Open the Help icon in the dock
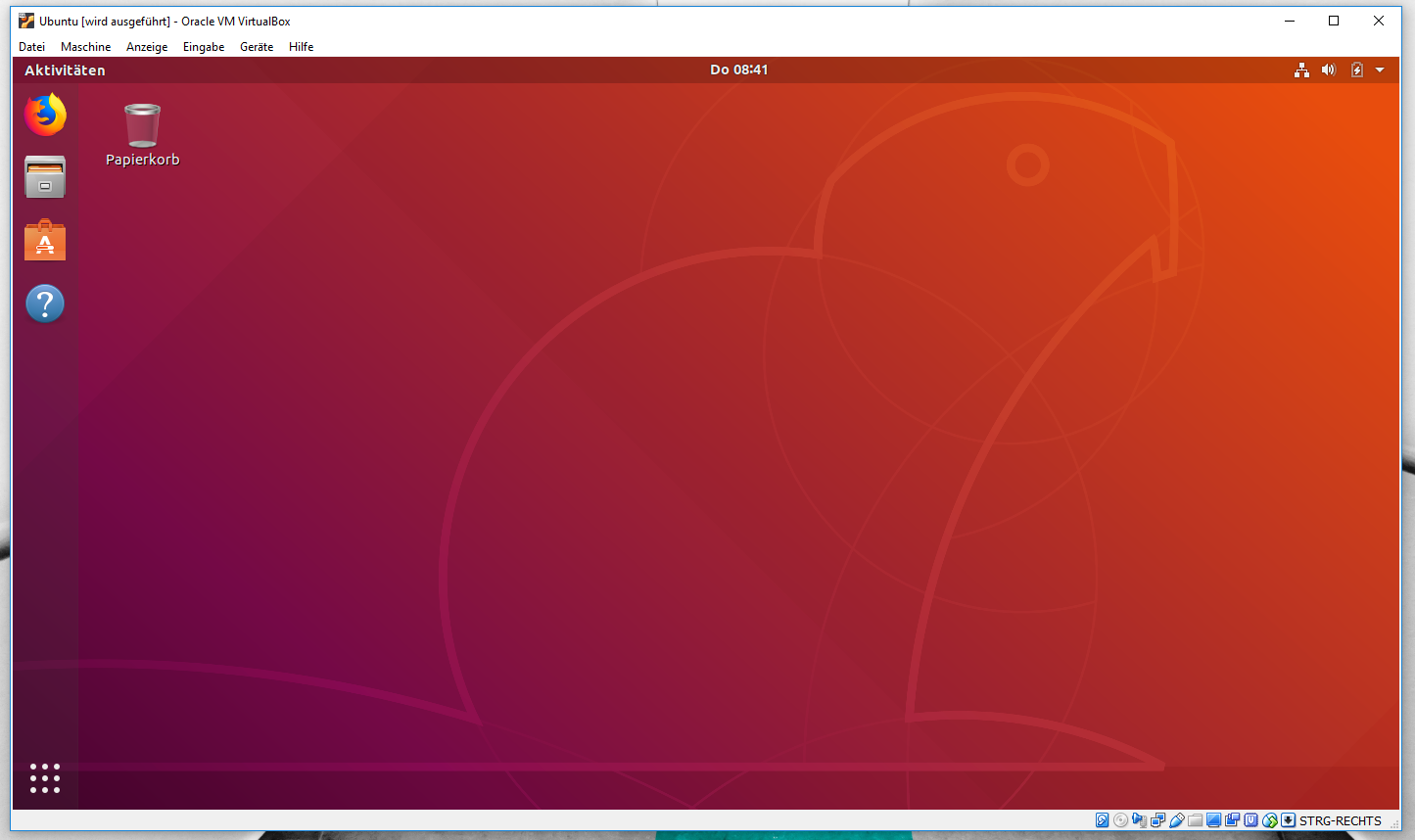 pos(45,303)
